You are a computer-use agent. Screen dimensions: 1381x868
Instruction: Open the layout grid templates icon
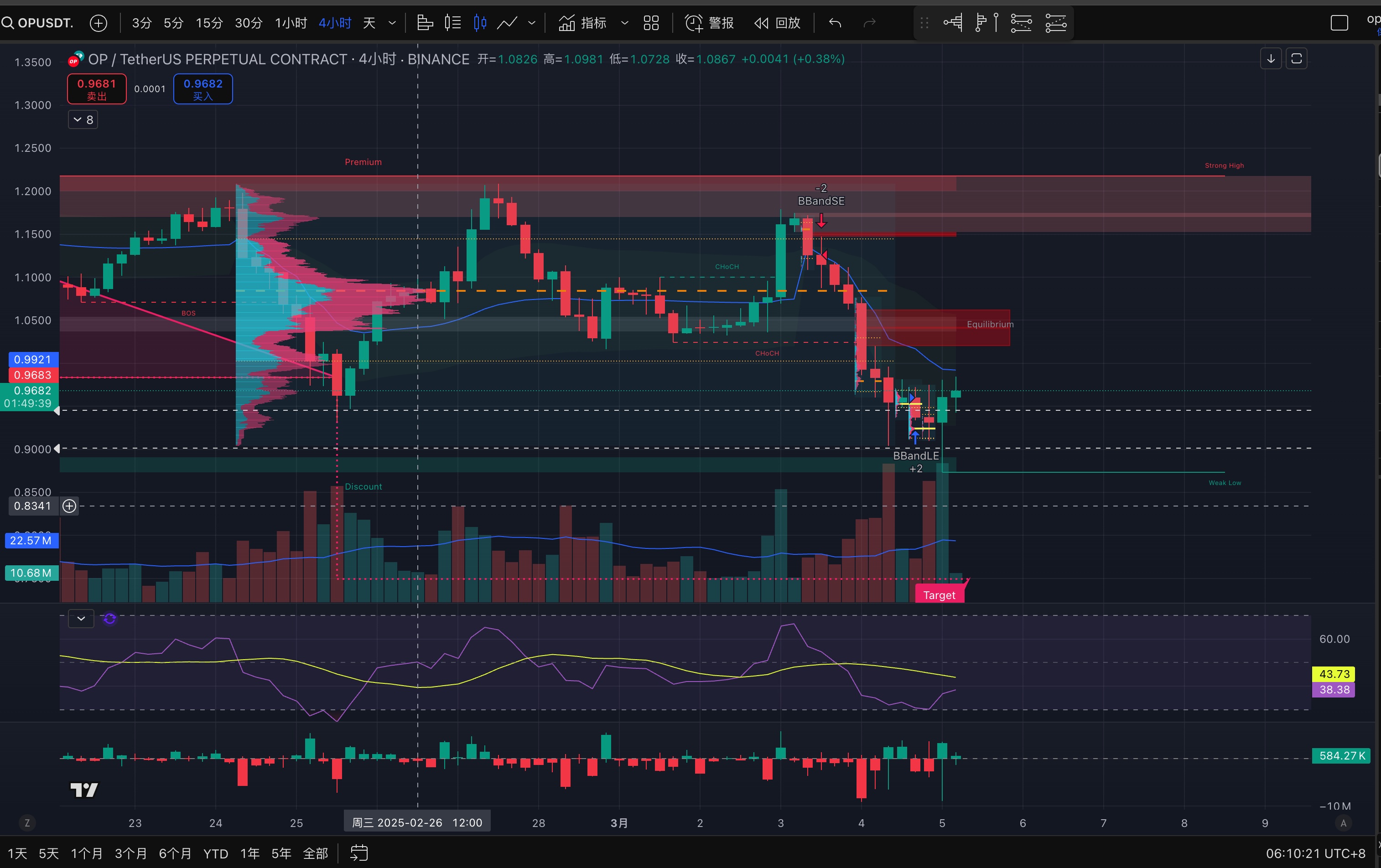tap(651, 23)
